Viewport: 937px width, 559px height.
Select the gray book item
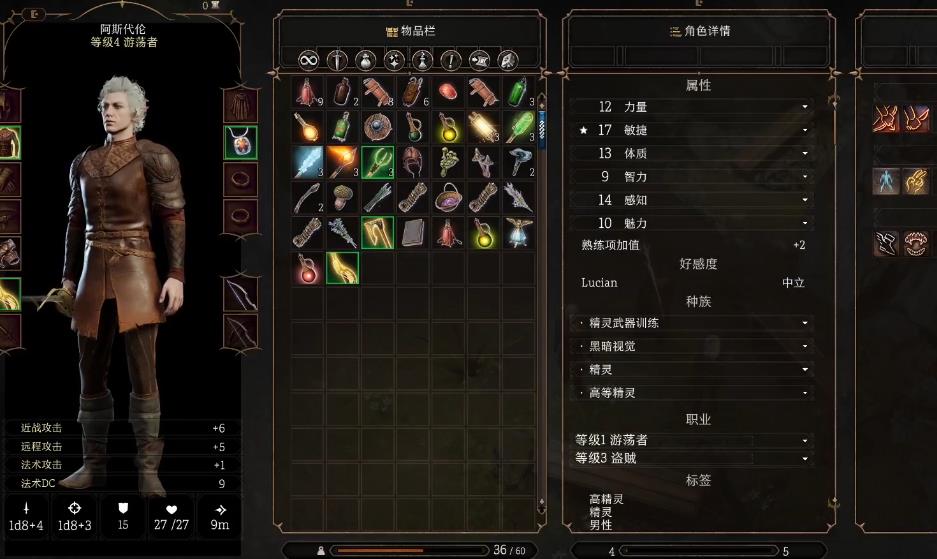(x=412, y=233)
